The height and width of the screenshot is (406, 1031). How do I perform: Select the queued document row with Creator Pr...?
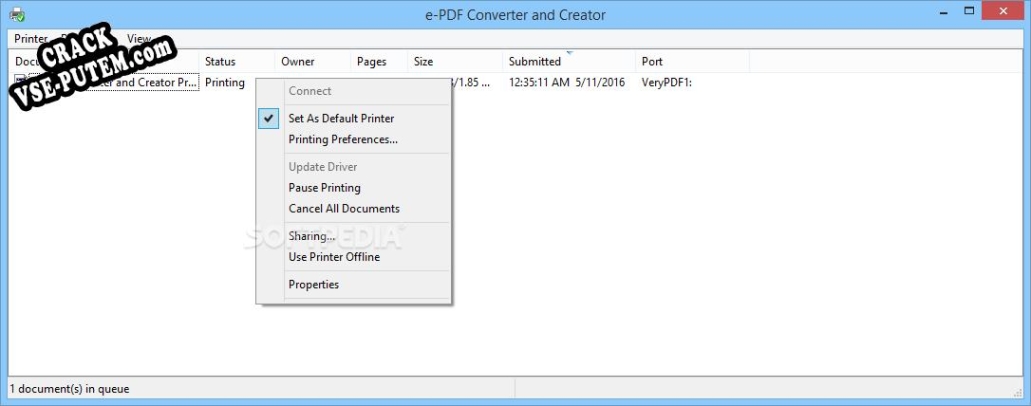[x=105, y=83]
